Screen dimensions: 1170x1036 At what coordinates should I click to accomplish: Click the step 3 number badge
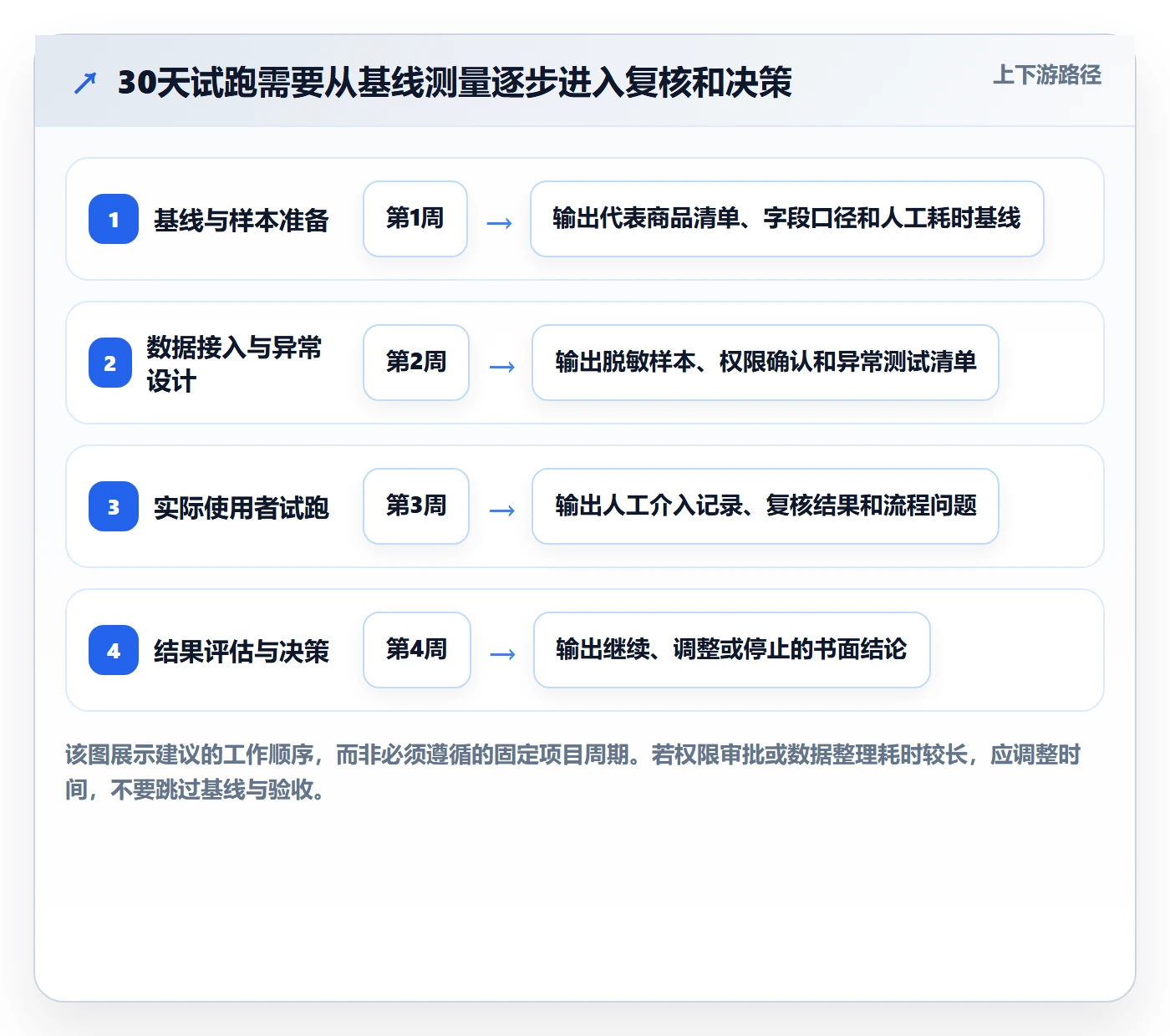pos(114,506)
